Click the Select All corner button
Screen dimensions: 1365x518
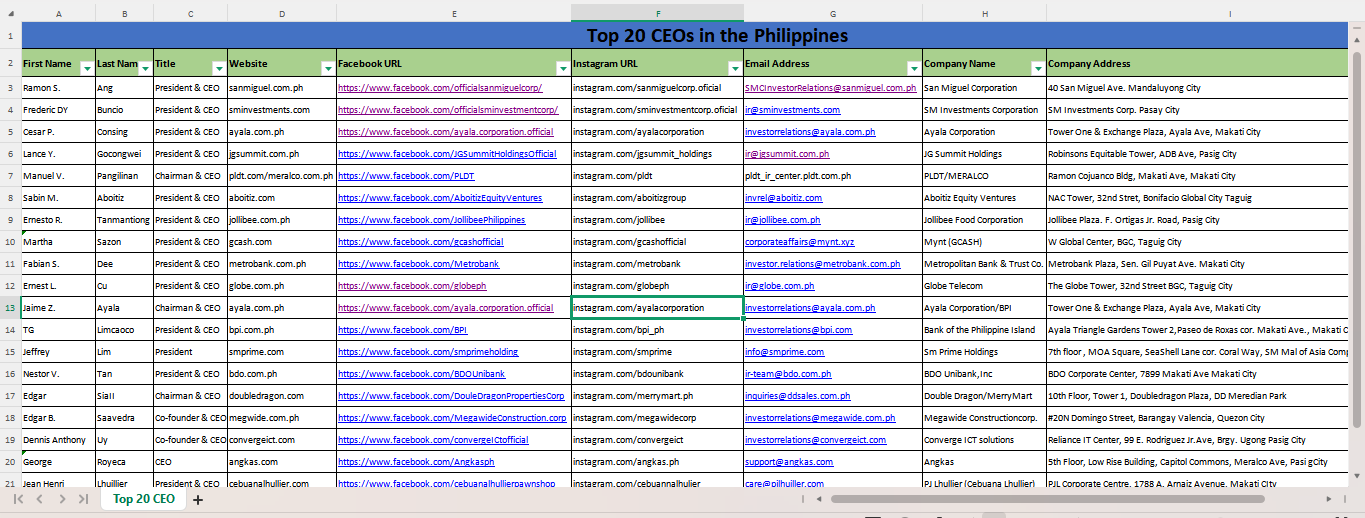click(10, 14)
